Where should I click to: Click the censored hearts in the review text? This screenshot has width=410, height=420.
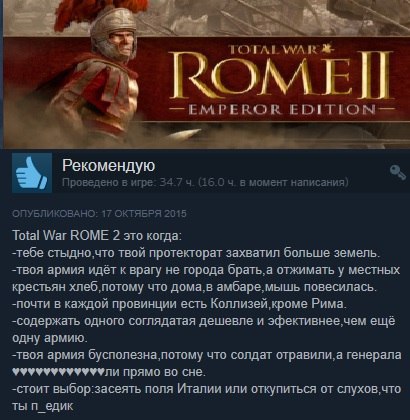click(58, 371)
